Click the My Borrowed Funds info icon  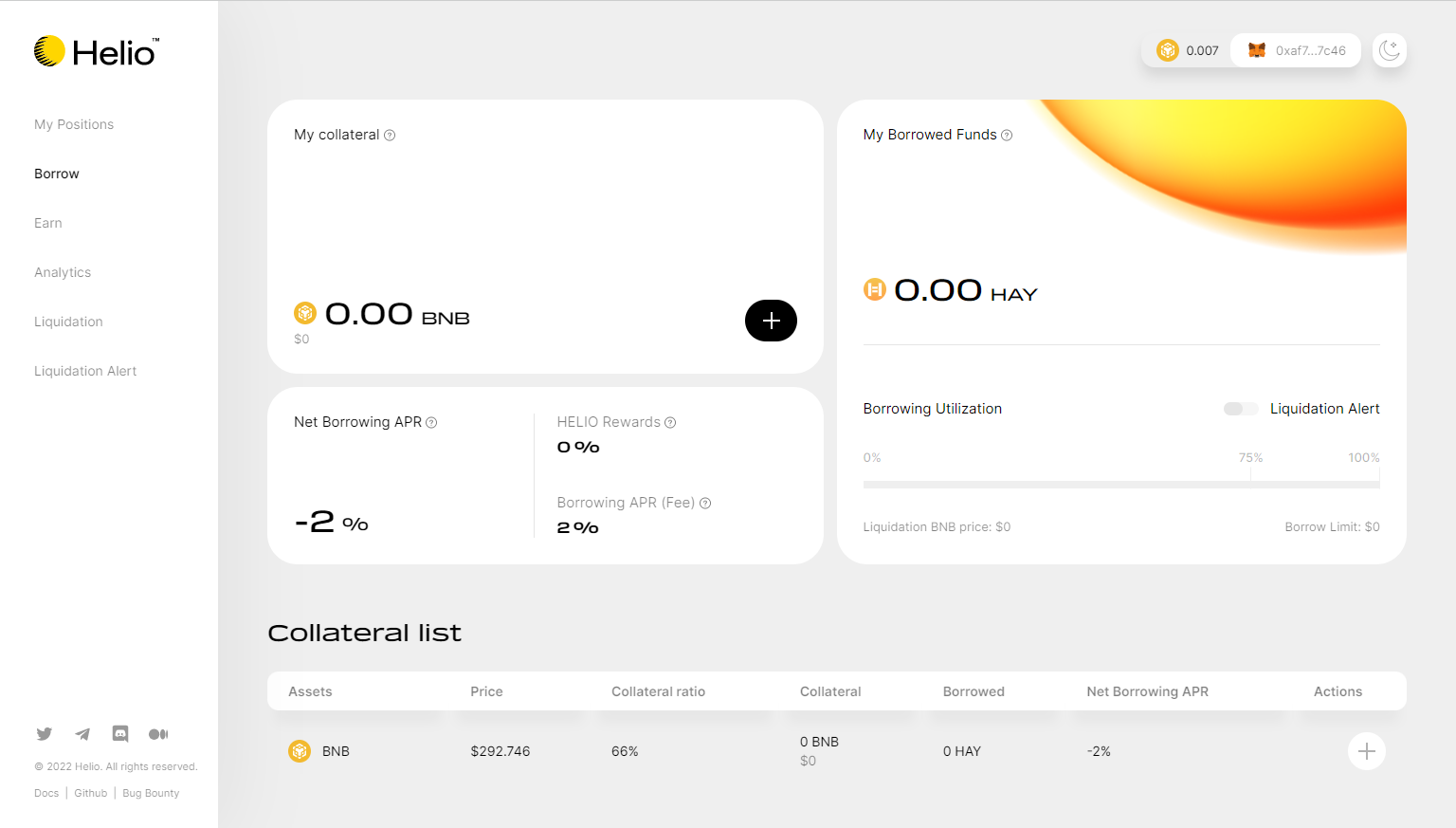point(1007,136)
